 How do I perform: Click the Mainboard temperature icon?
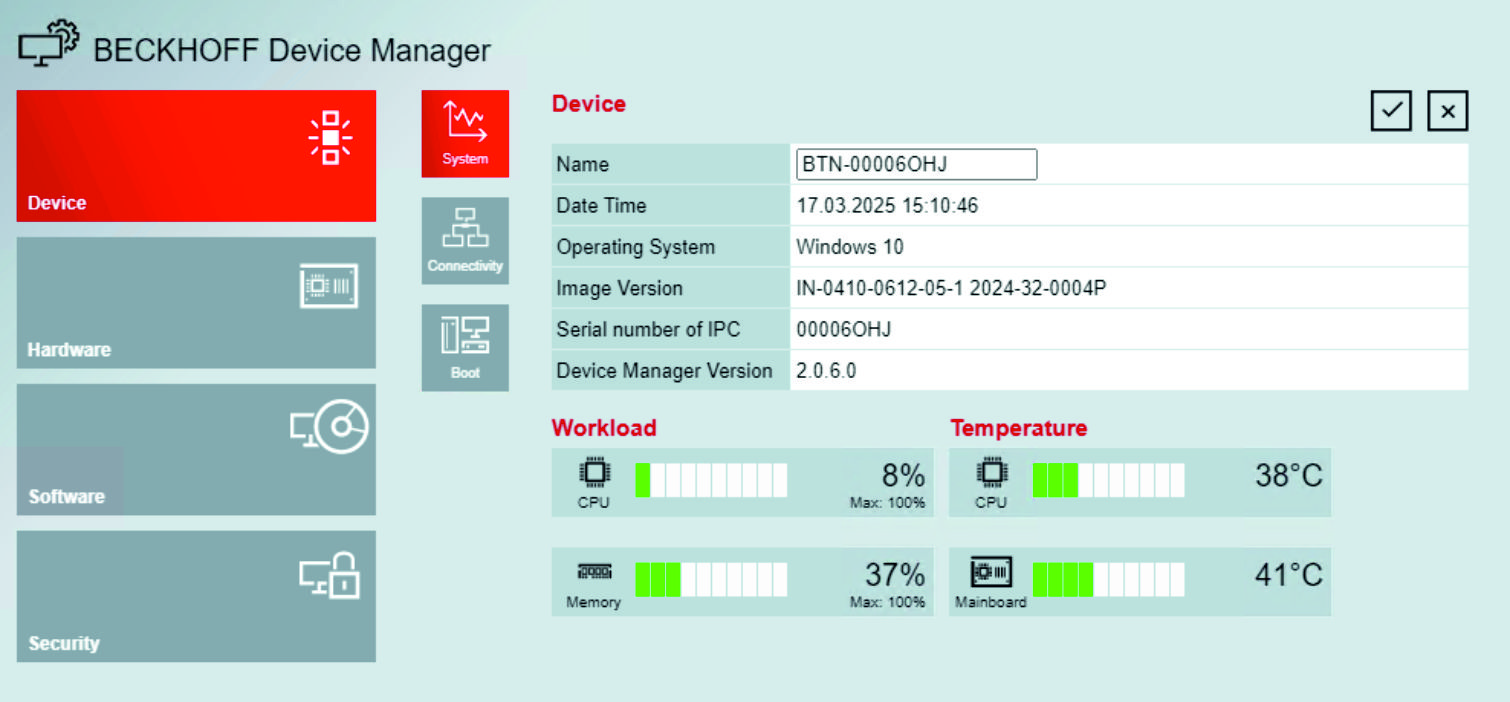pos(990,573)
